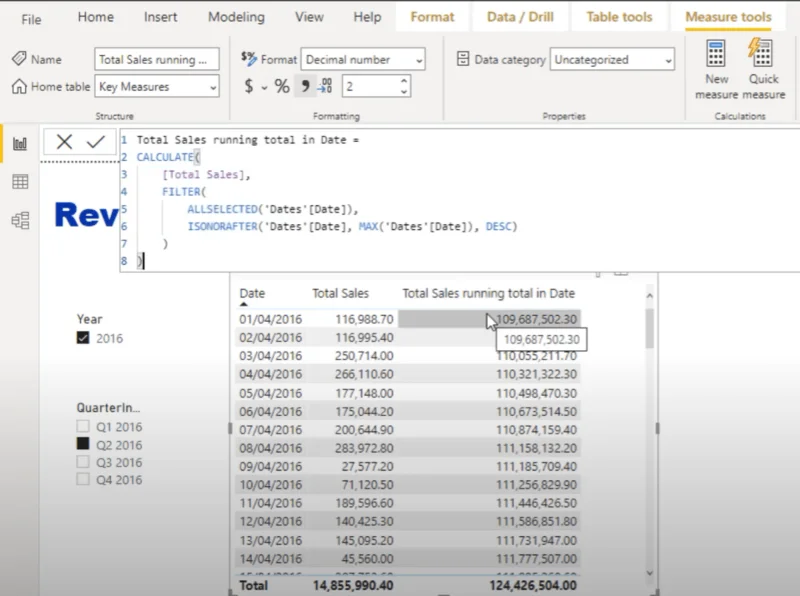The height and width of the screenshot is (596, 800).
Task: Open Data view table icon in sidebar
Action: [x=20, y=182]
